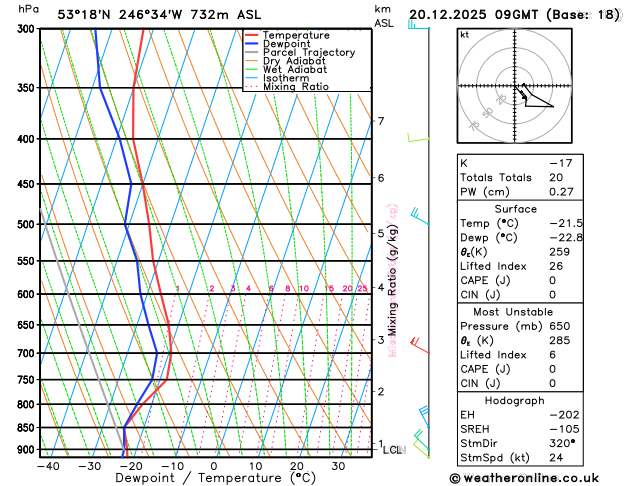Open the weatheronline.co.uk copyright link
Image resolution: width=629 pixels, height=486 pixels.
click(x=524, y=478)
